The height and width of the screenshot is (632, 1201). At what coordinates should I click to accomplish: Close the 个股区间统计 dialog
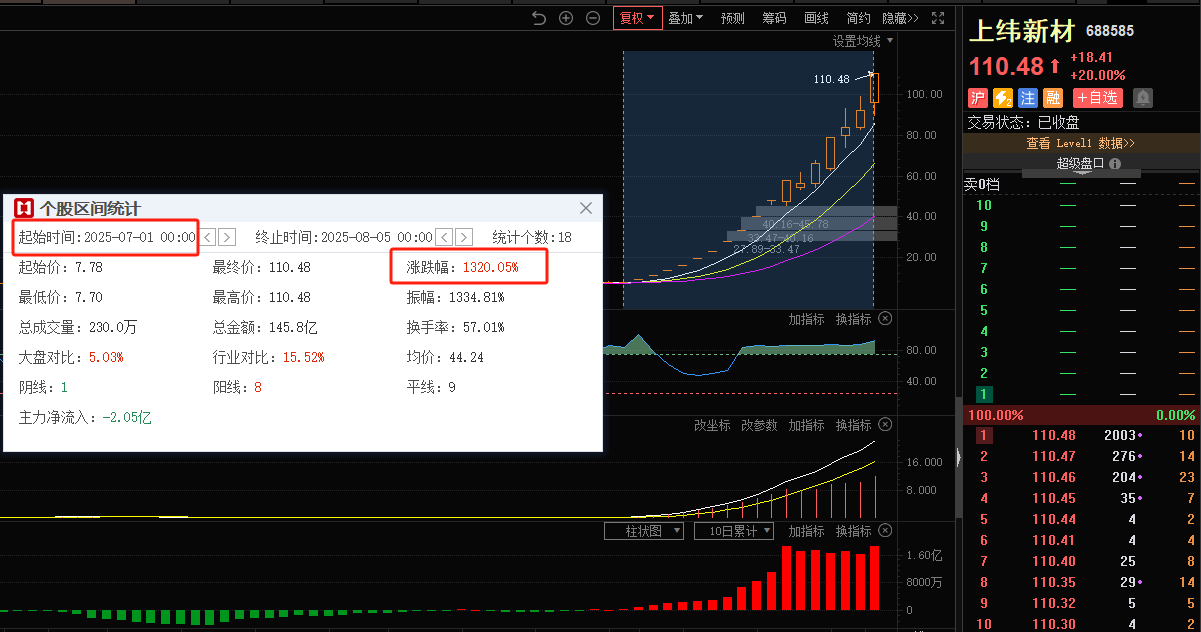(586, 208)
